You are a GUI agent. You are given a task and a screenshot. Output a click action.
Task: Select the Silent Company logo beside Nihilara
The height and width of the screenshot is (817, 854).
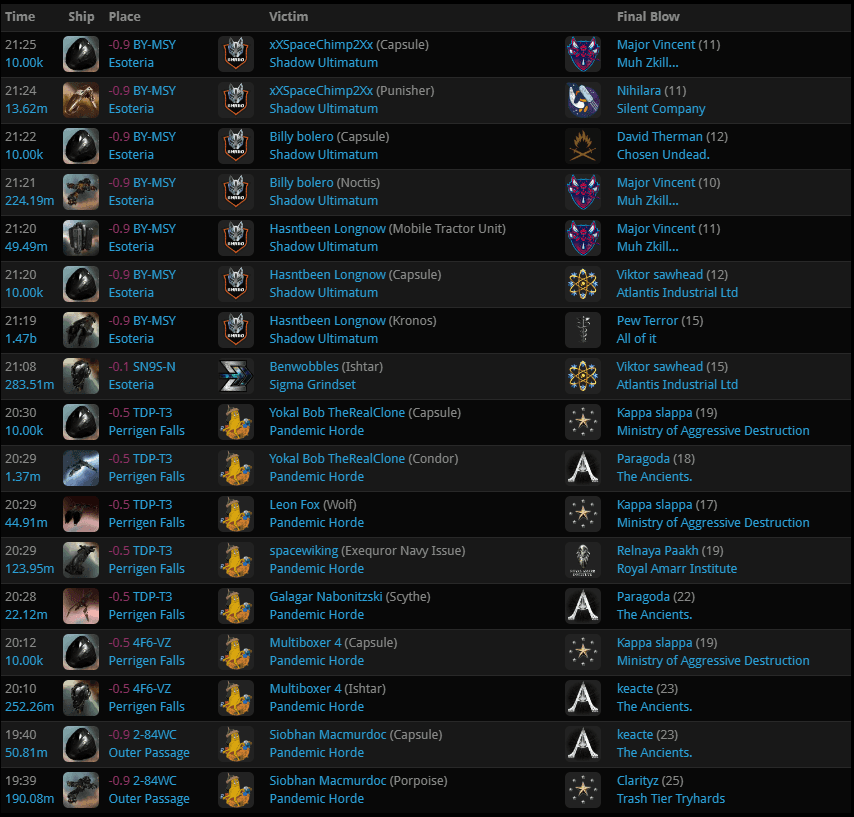coord(583,100)
